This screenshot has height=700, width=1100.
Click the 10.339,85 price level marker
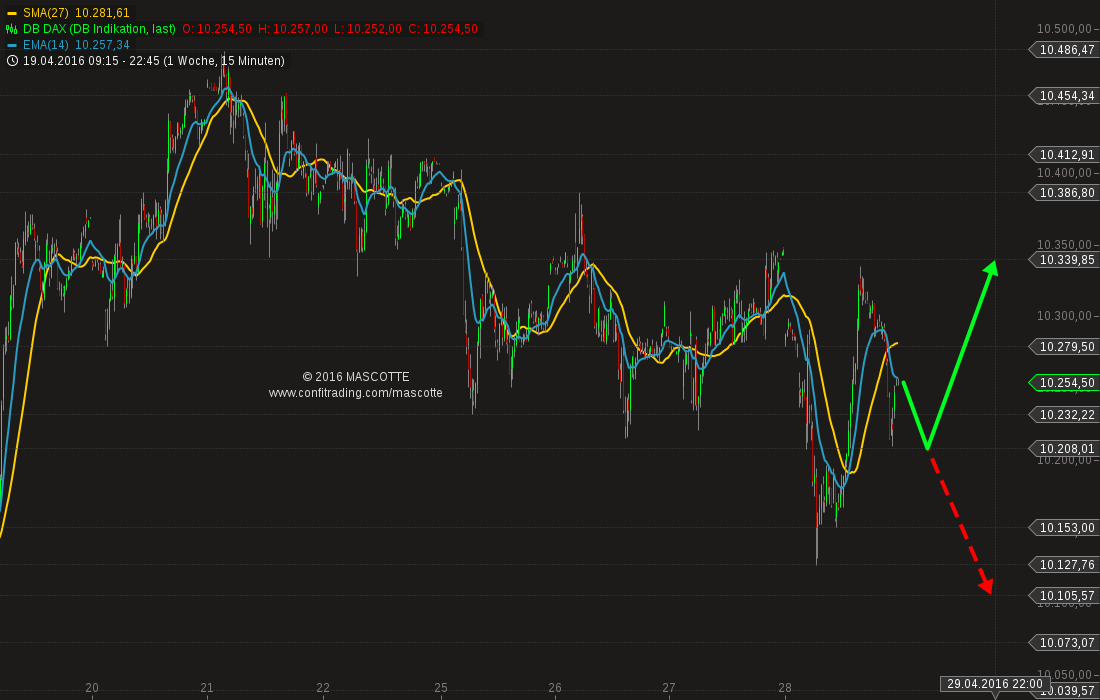coord(1062,260)
